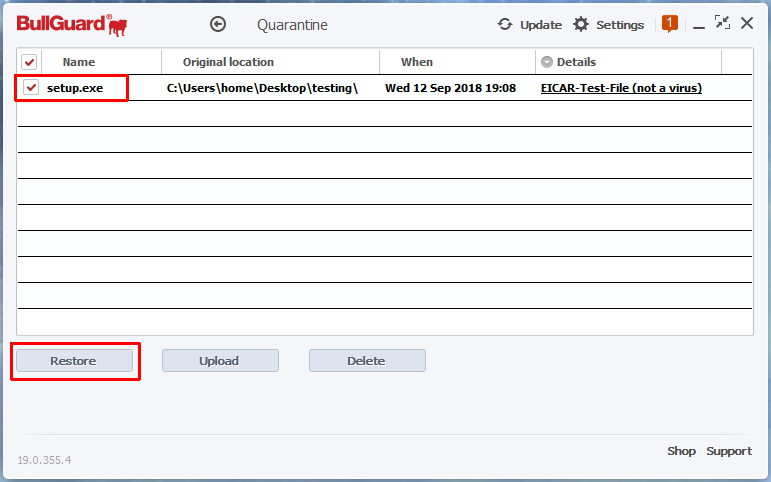
Task: Minimize the BullGuard window
Action: click(x=699, y=28)
